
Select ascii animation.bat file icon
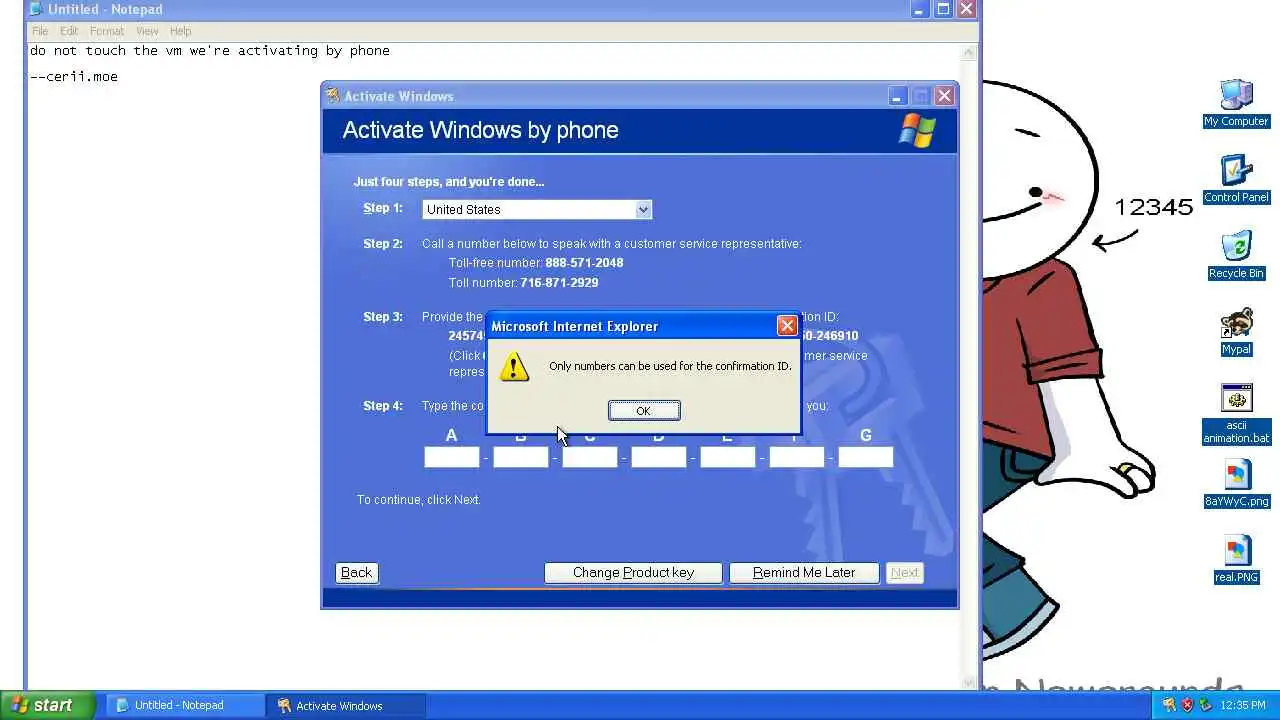(x=1236, y=414)
